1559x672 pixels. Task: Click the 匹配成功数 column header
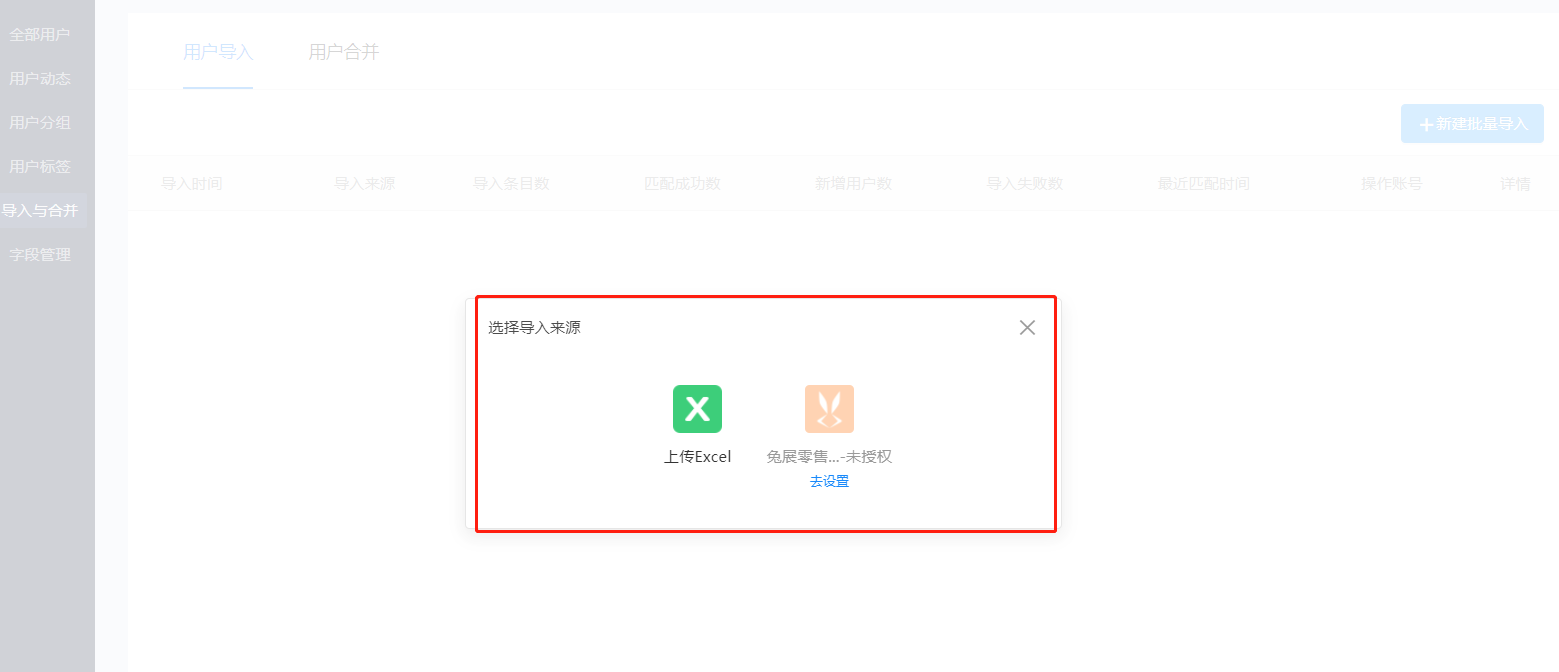[682, 184]
